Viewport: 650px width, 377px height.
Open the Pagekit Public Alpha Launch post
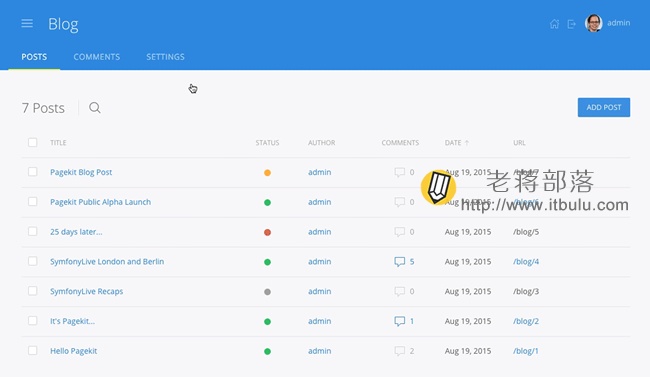click(100, 202)
